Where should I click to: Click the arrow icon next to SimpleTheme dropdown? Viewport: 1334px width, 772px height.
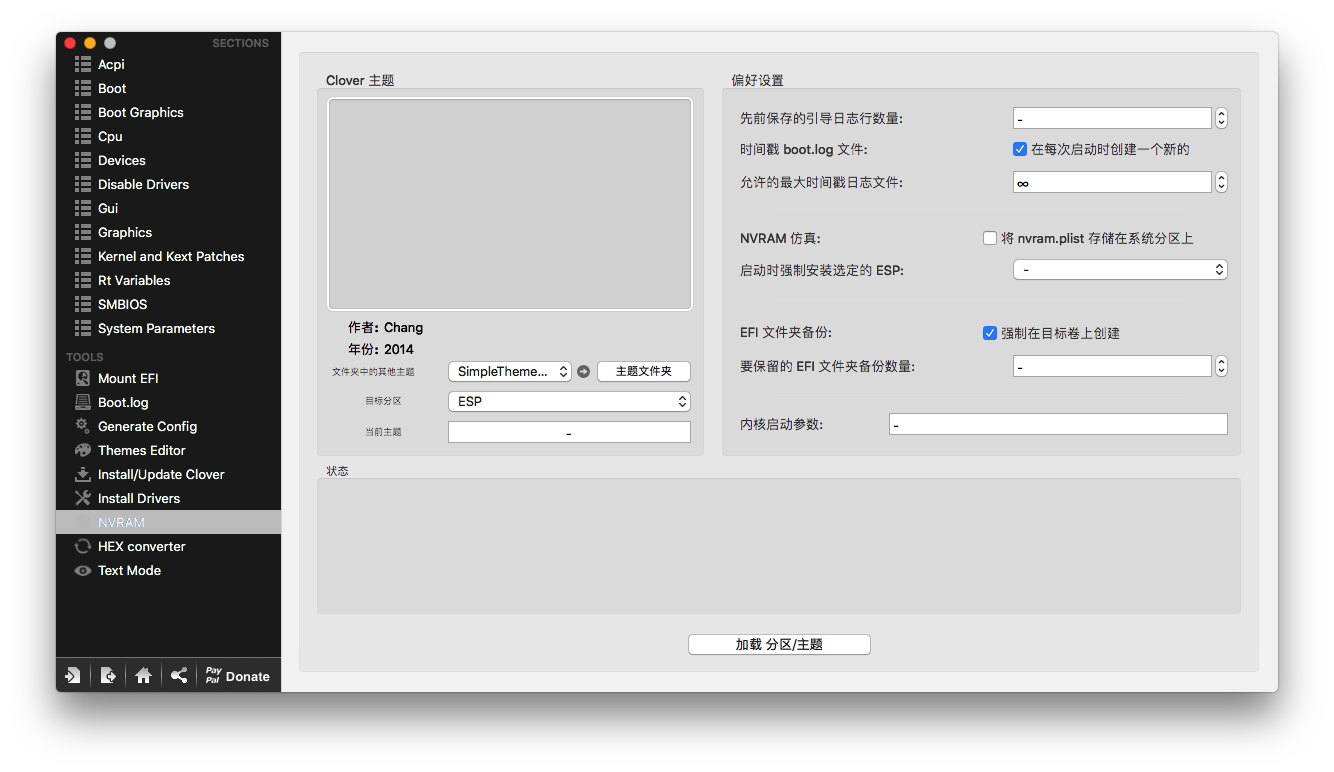(584, 371)
